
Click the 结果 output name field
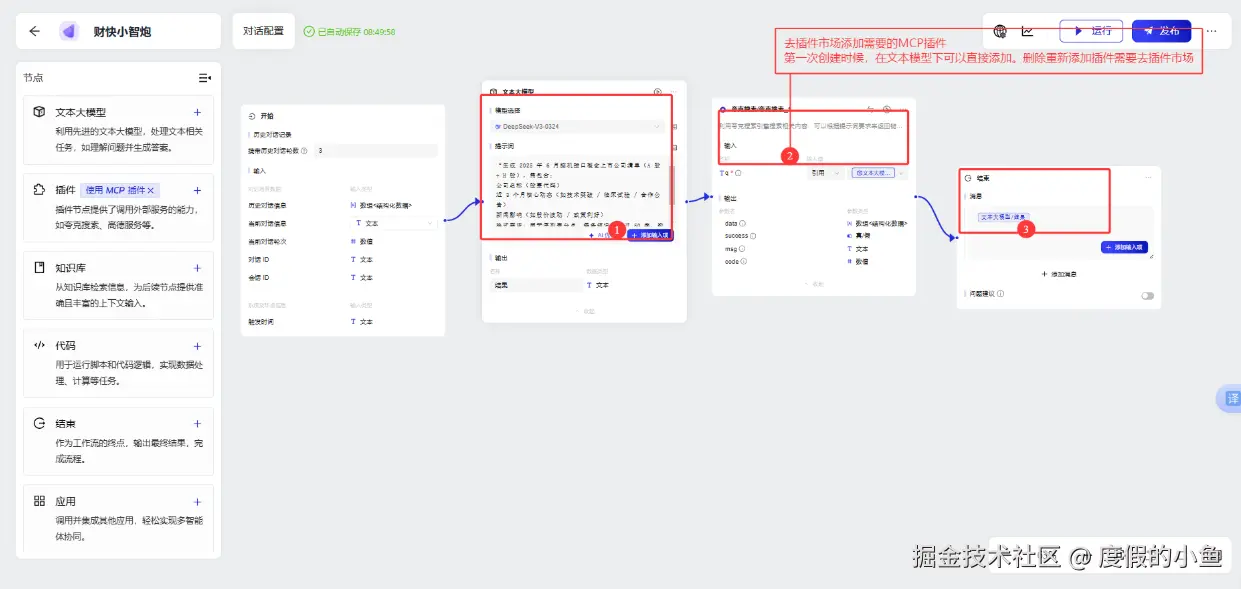click(535, 285)
